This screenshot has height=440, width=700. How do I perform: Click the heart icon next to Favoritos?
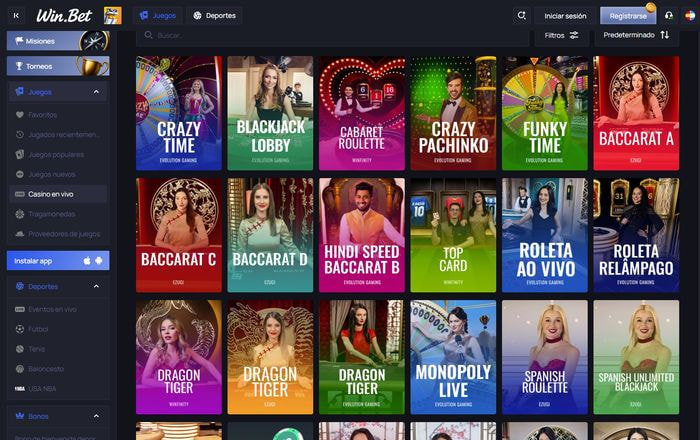(20, 115)
